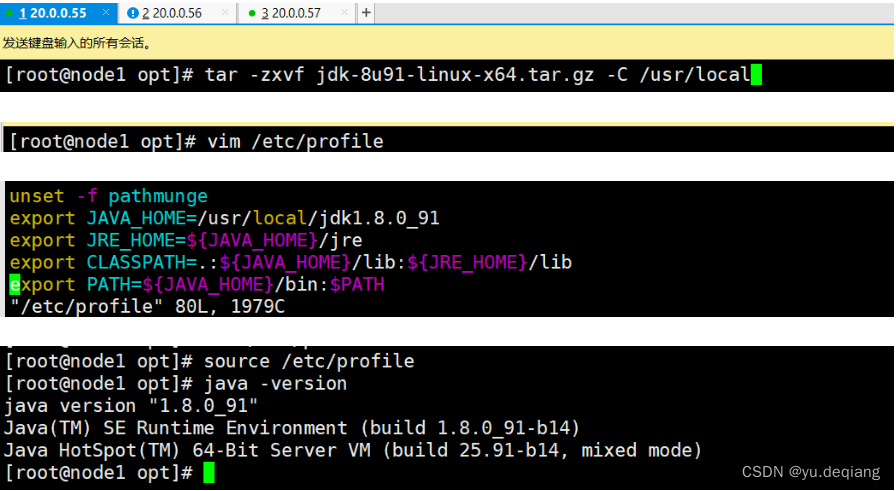Click the java version "1.8.0_91" output
Screen dimensions: 896x491
(x=131, y=406)
